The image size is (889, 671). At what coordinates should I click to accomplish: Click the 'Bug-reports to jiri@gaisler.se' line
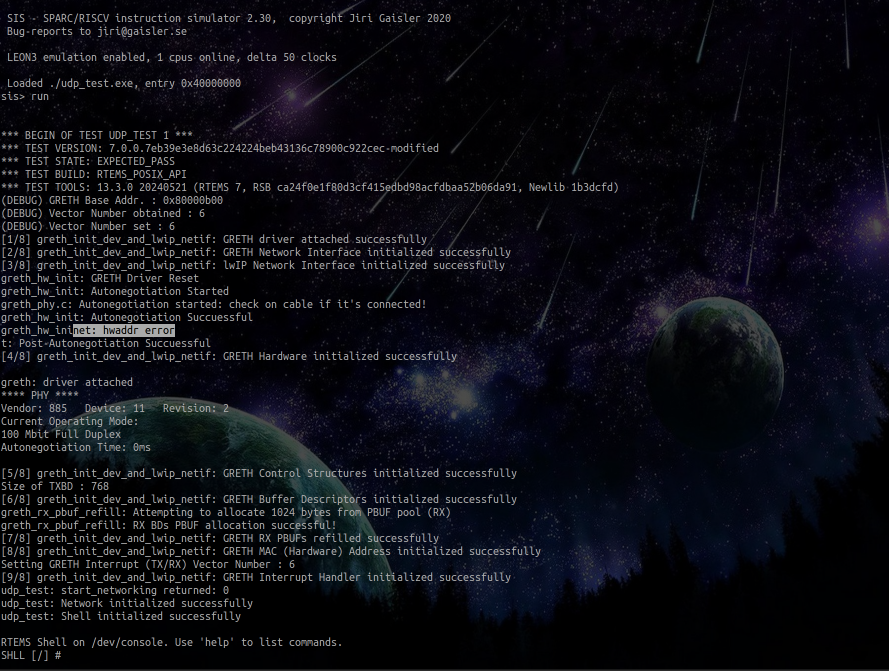point(97,31)
